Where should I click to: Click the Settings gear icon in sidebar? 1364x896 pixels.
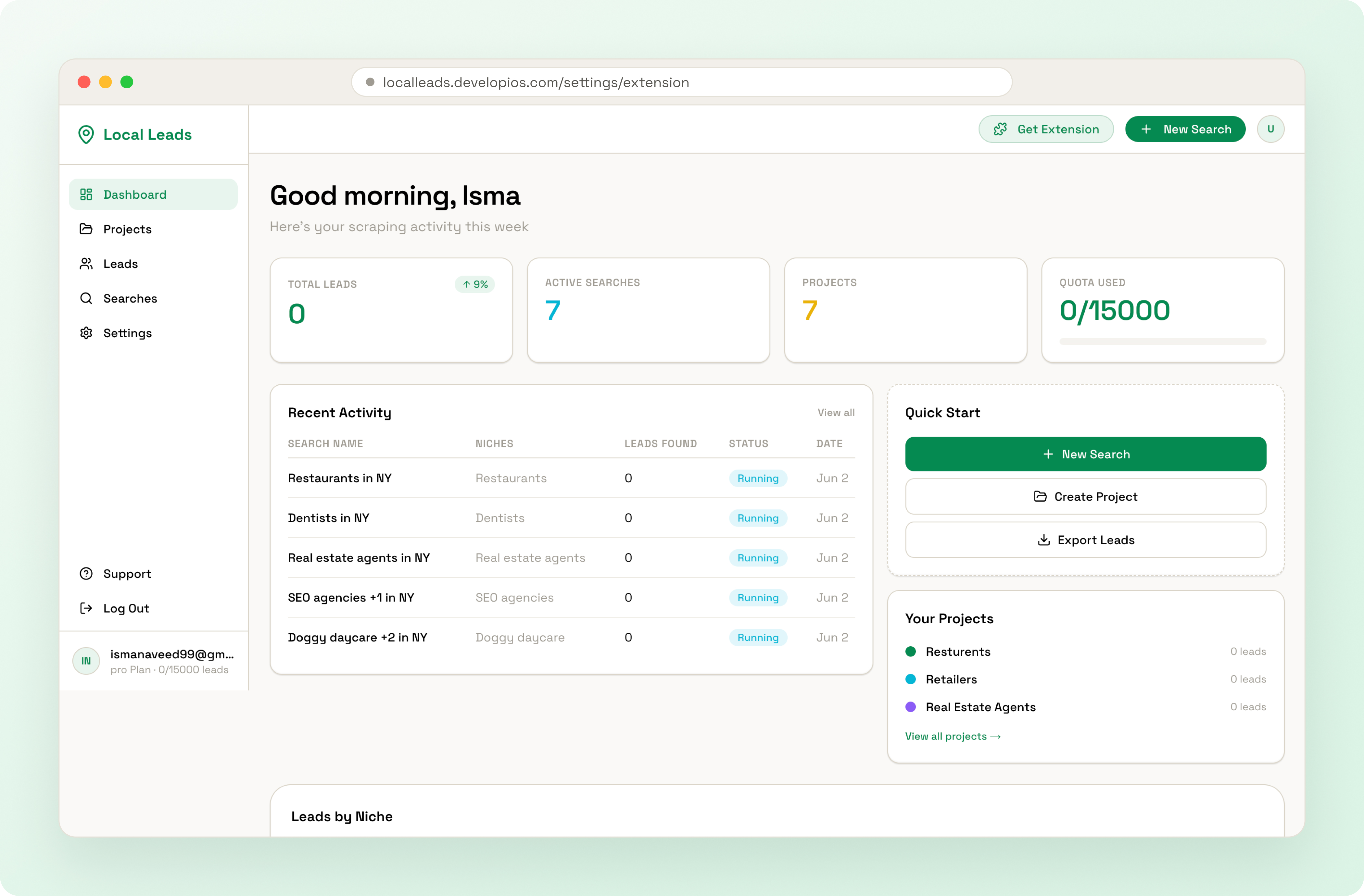tap(86, 333)
